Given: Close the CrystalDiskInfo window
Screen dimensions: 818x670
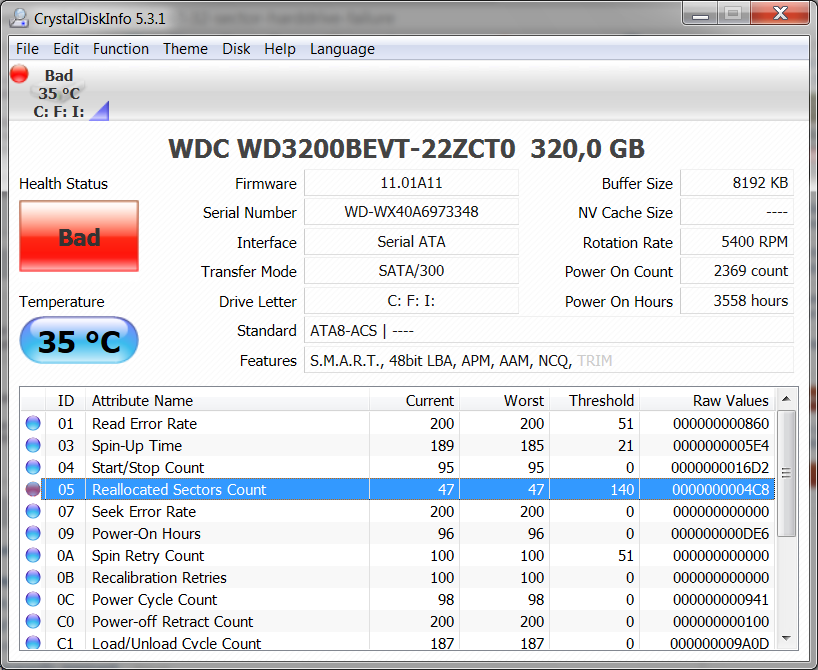Looking at the screenshot, I should pos(780,13).
